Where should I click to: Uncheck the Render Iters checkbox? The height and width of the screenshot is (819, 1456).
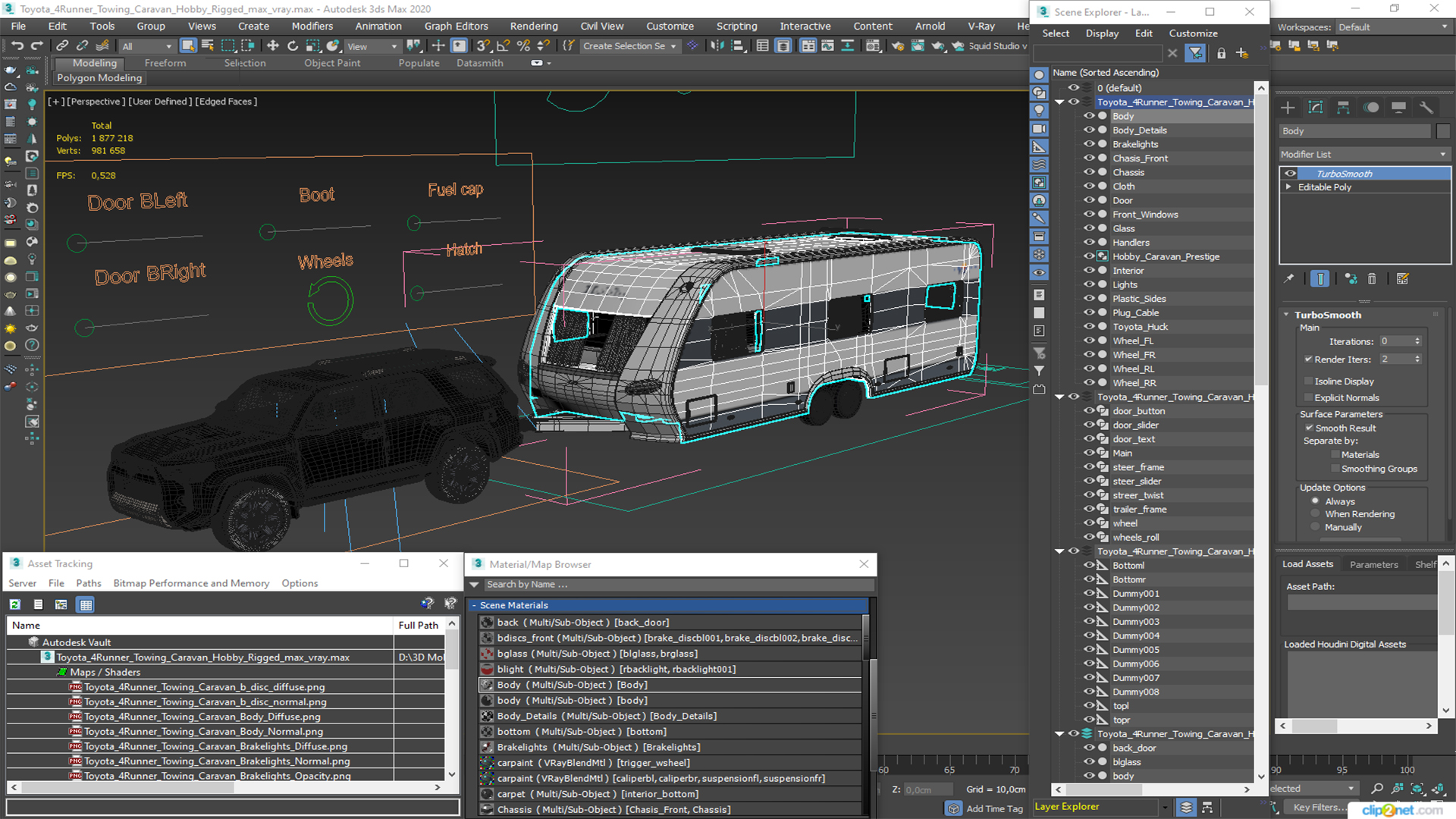click(x=1308, y=359)
